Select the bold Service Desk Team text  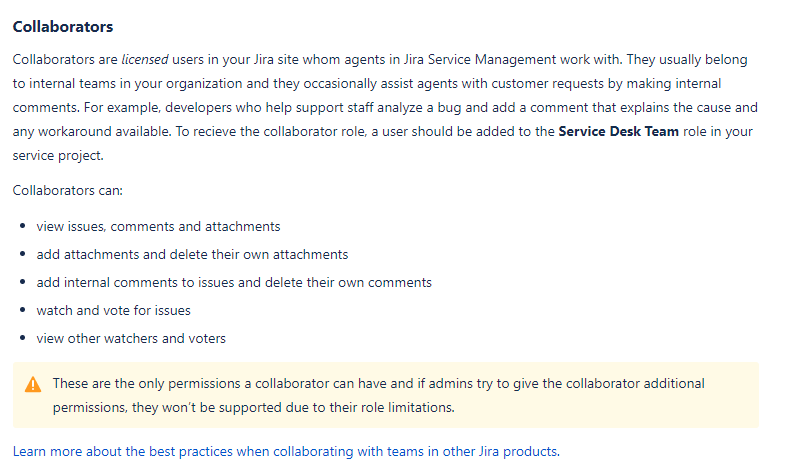coord(618,132)
